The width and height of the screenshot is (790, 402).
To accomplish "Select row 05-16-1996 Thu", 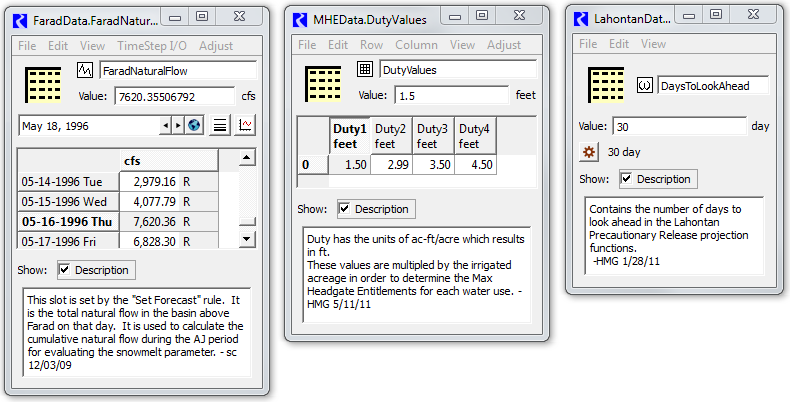I will (x=69, y=222).
